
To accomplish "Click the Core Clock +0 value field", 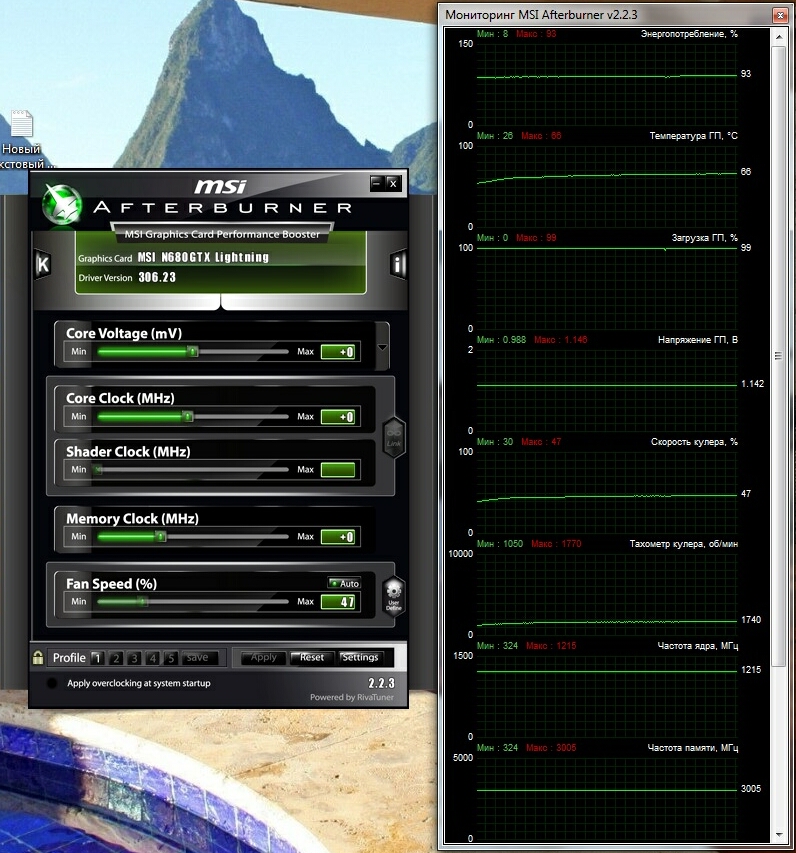I will coord(338,417).
